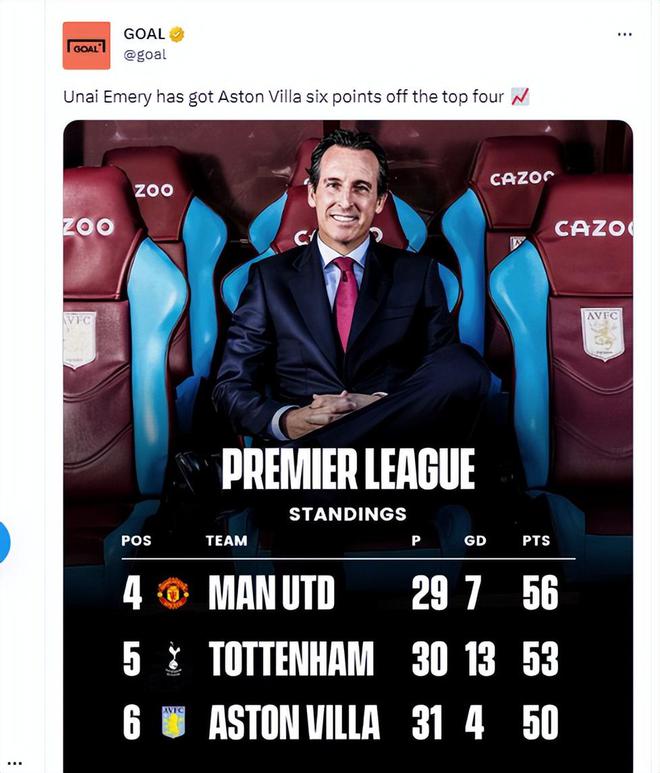Click the ellipsis at bottom left
The image size is (660, 773).
tap(15, 764)
